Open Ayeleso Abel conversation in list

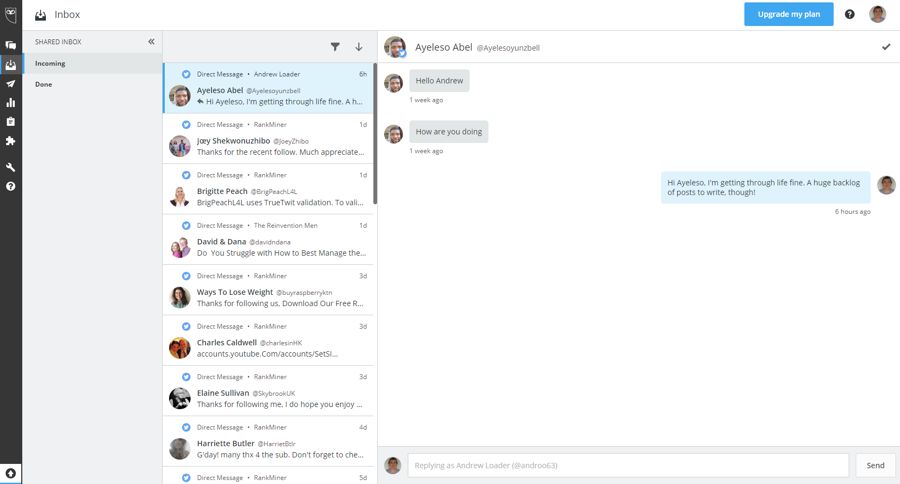269,88
